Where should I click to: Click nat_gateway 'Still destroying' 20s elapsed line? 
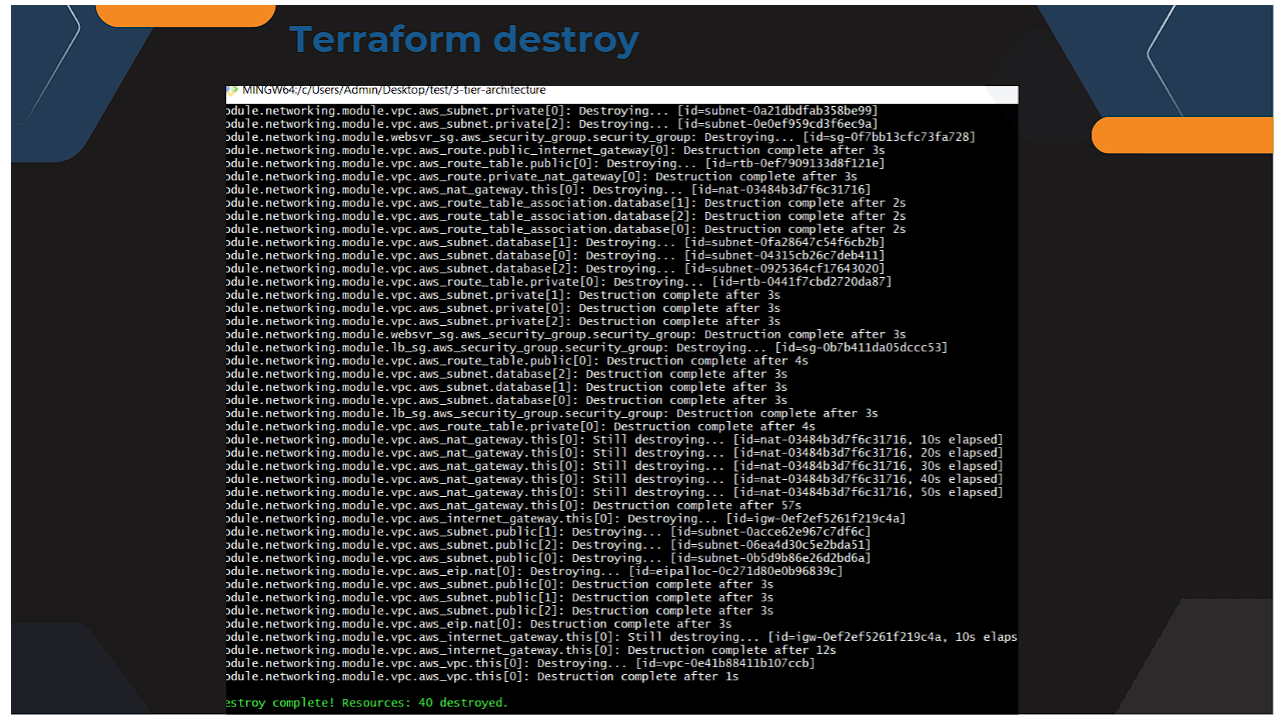point(615,452)
